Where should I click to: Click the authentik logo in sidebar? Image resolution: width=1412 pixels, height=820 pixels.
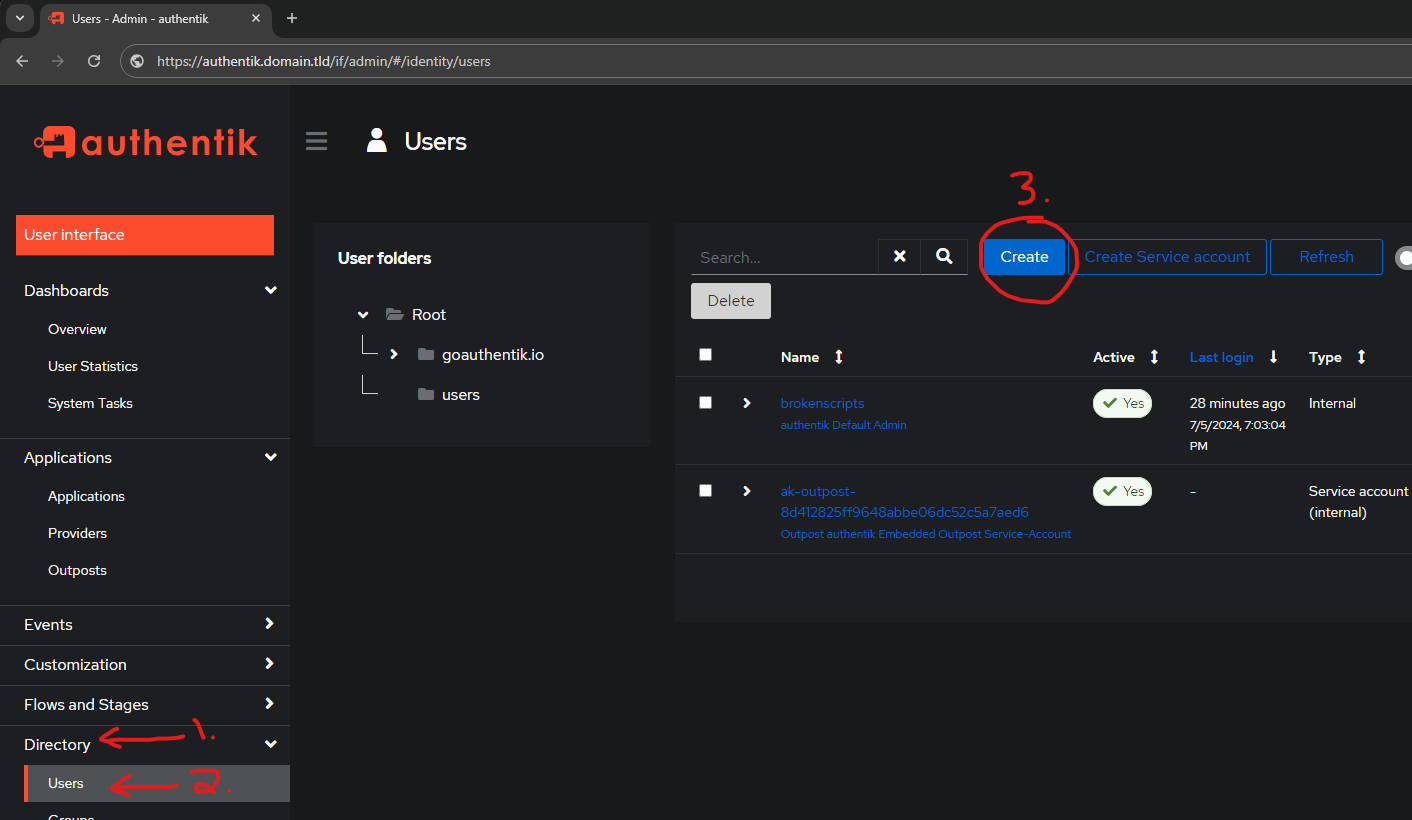pyautogui.click(x=145, y=142)
